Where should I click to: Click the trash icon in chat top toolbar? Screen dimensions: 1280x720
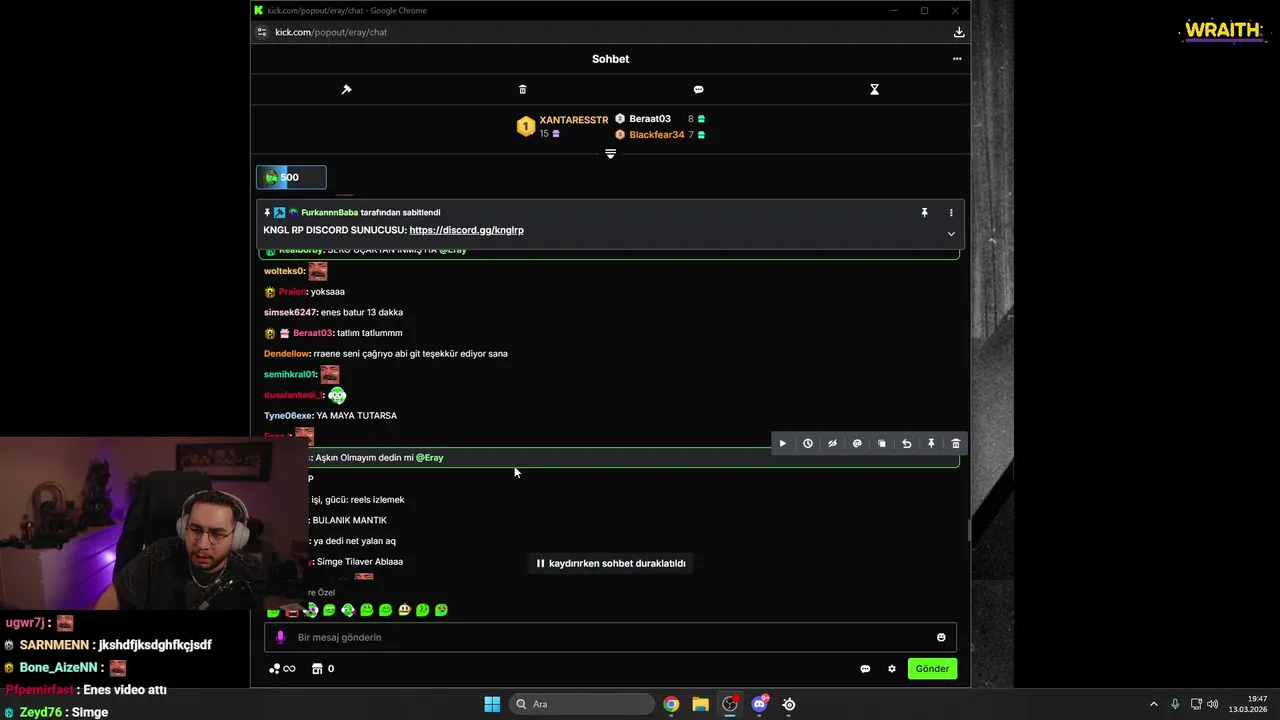522,89
